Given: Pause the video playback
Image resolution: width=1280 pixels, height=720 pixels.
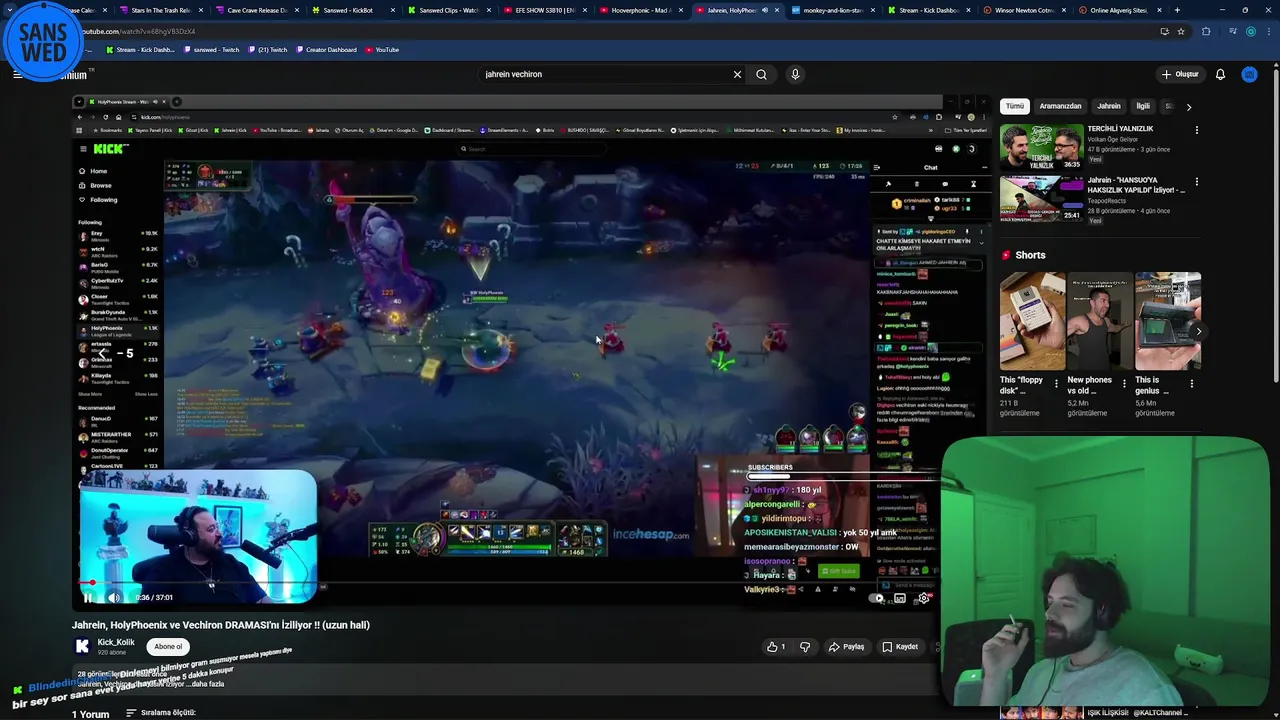Looking at the screenshot, I should 87,598.
